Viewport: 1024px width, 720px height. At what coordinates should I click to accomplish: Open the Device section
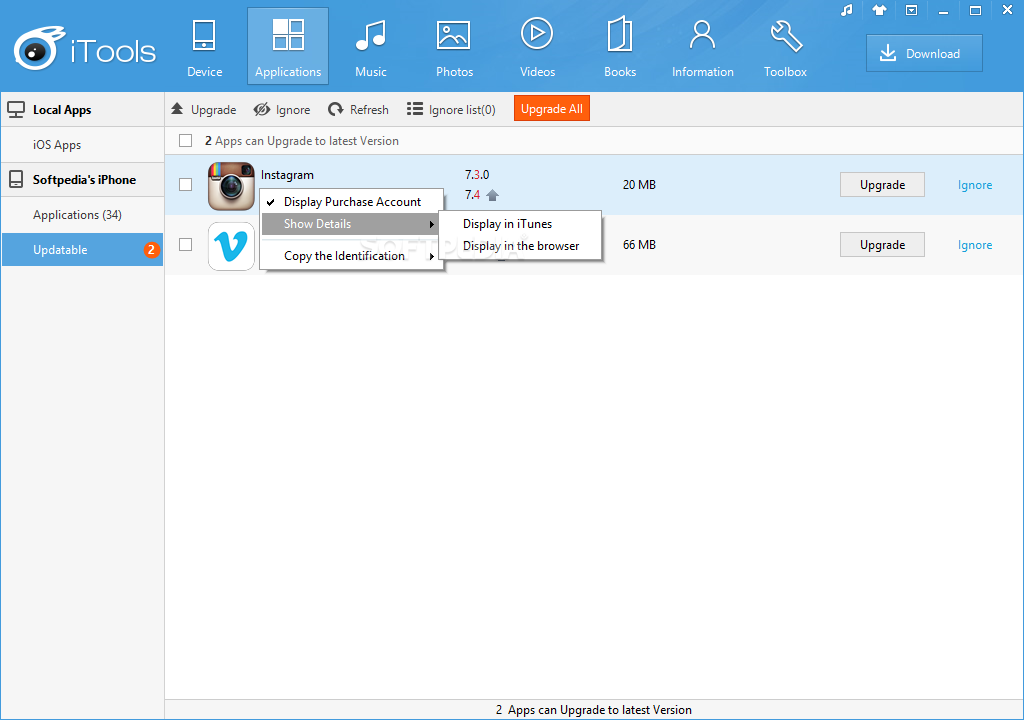pos(204,47)
